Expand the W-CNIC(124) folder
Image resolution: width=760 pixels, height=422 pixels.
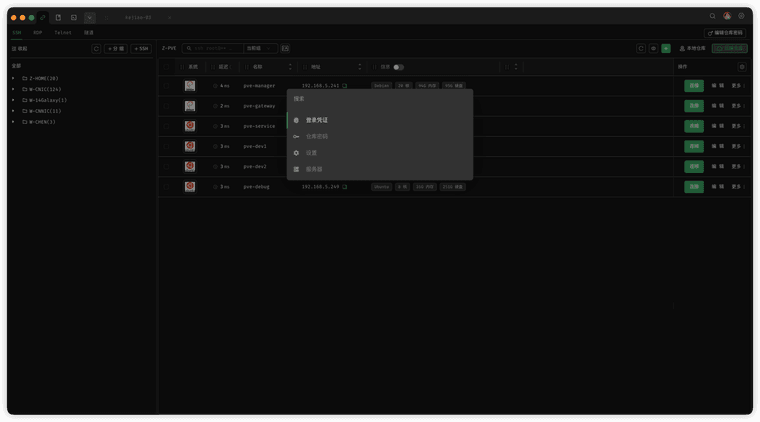coord(12,89)
